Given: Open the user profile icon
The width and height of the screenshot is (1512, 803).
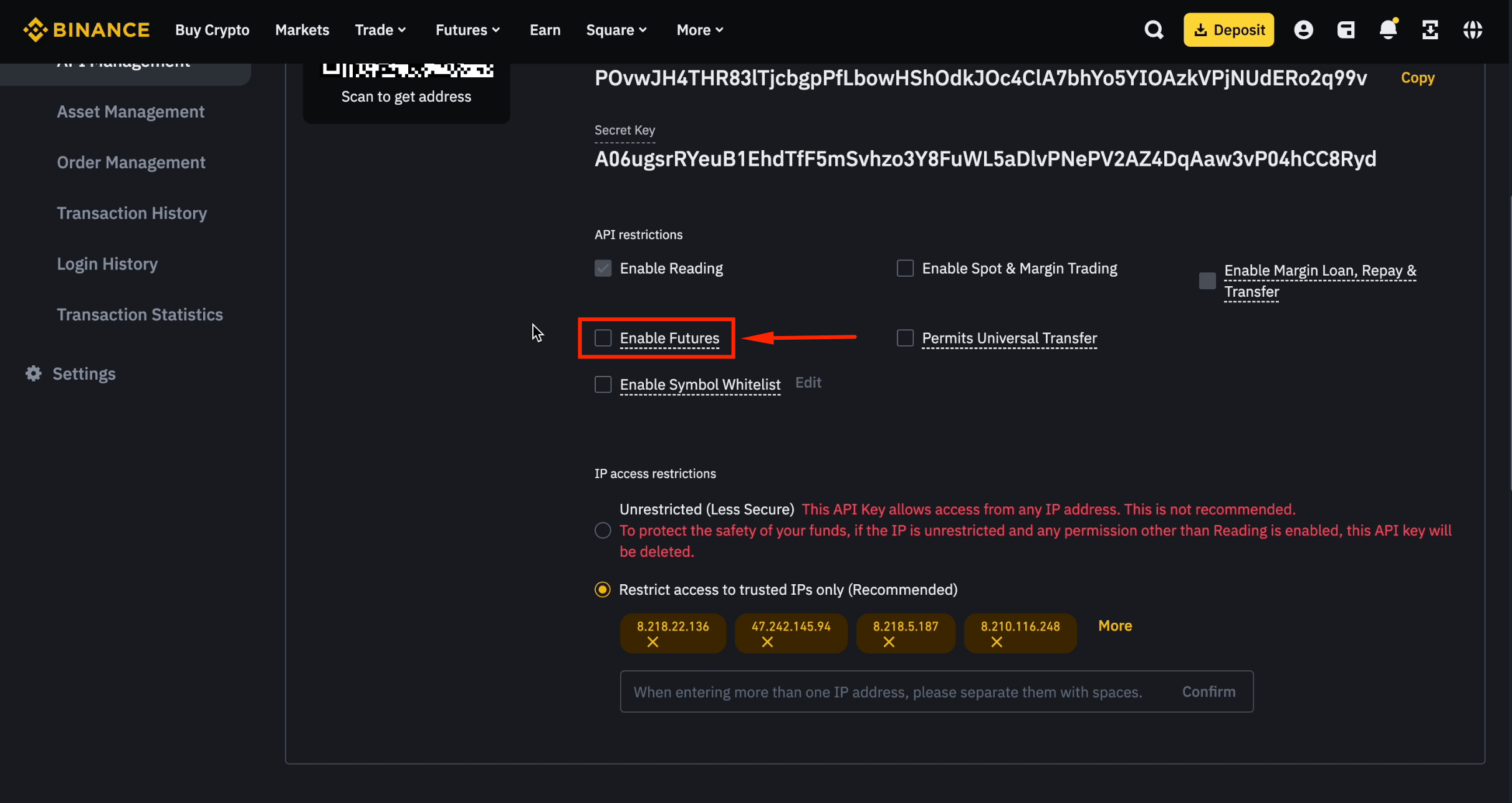Looking at the screenshot, I should pos(1303,30).
